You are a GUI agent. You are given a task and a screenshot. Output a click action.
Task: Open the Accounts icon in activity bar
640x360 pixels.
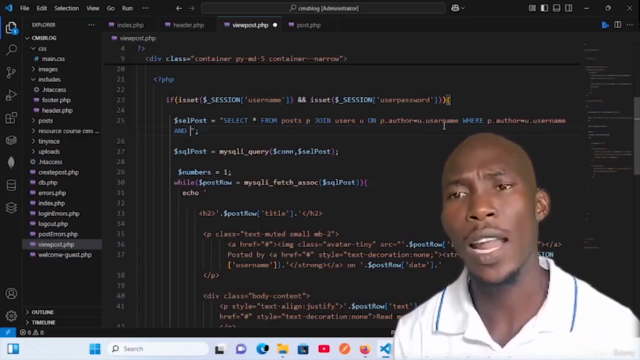click(x=11, y=293)
